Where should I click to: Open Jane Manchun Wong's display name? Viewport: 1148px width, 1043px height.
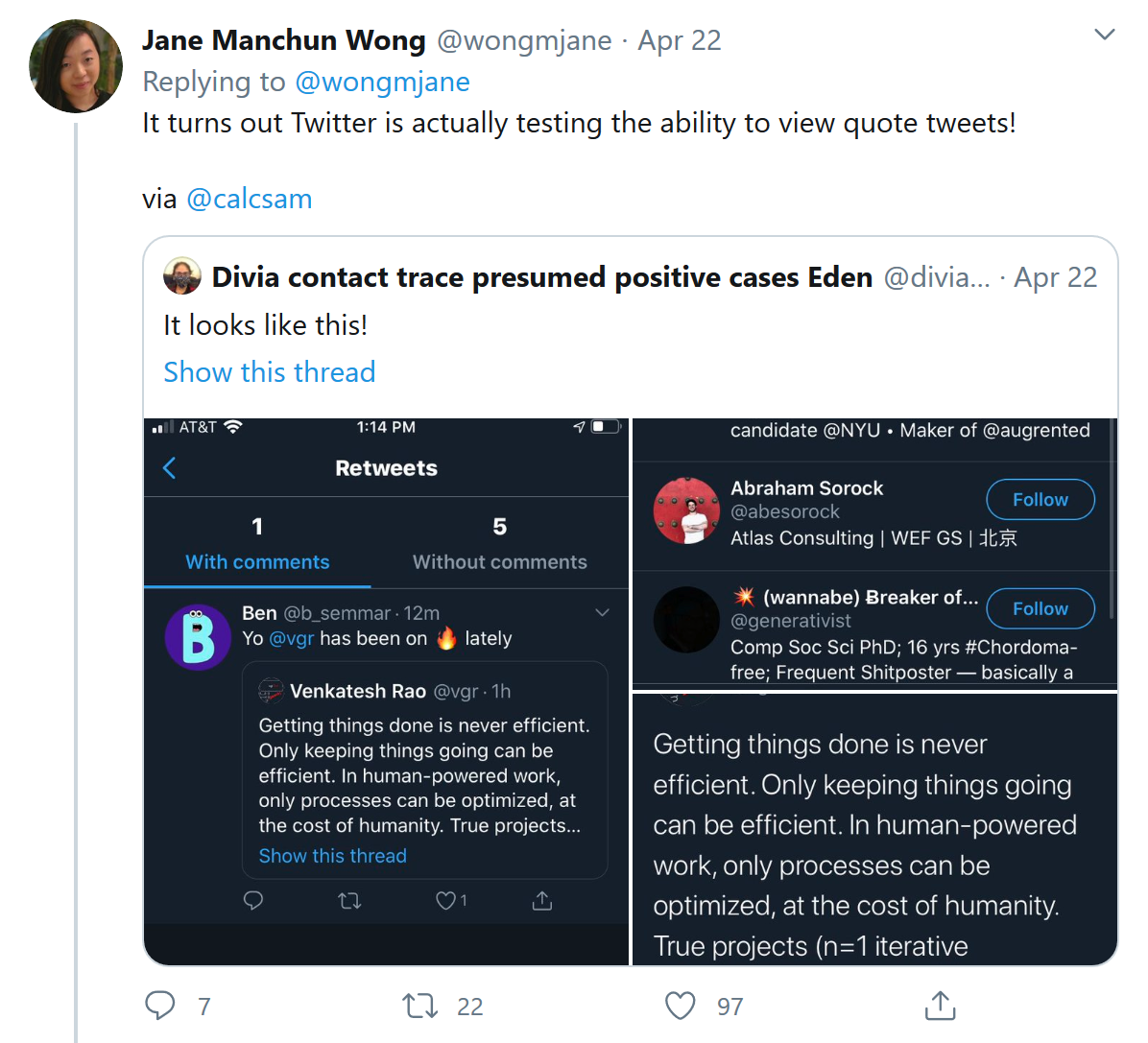[283, 40]
